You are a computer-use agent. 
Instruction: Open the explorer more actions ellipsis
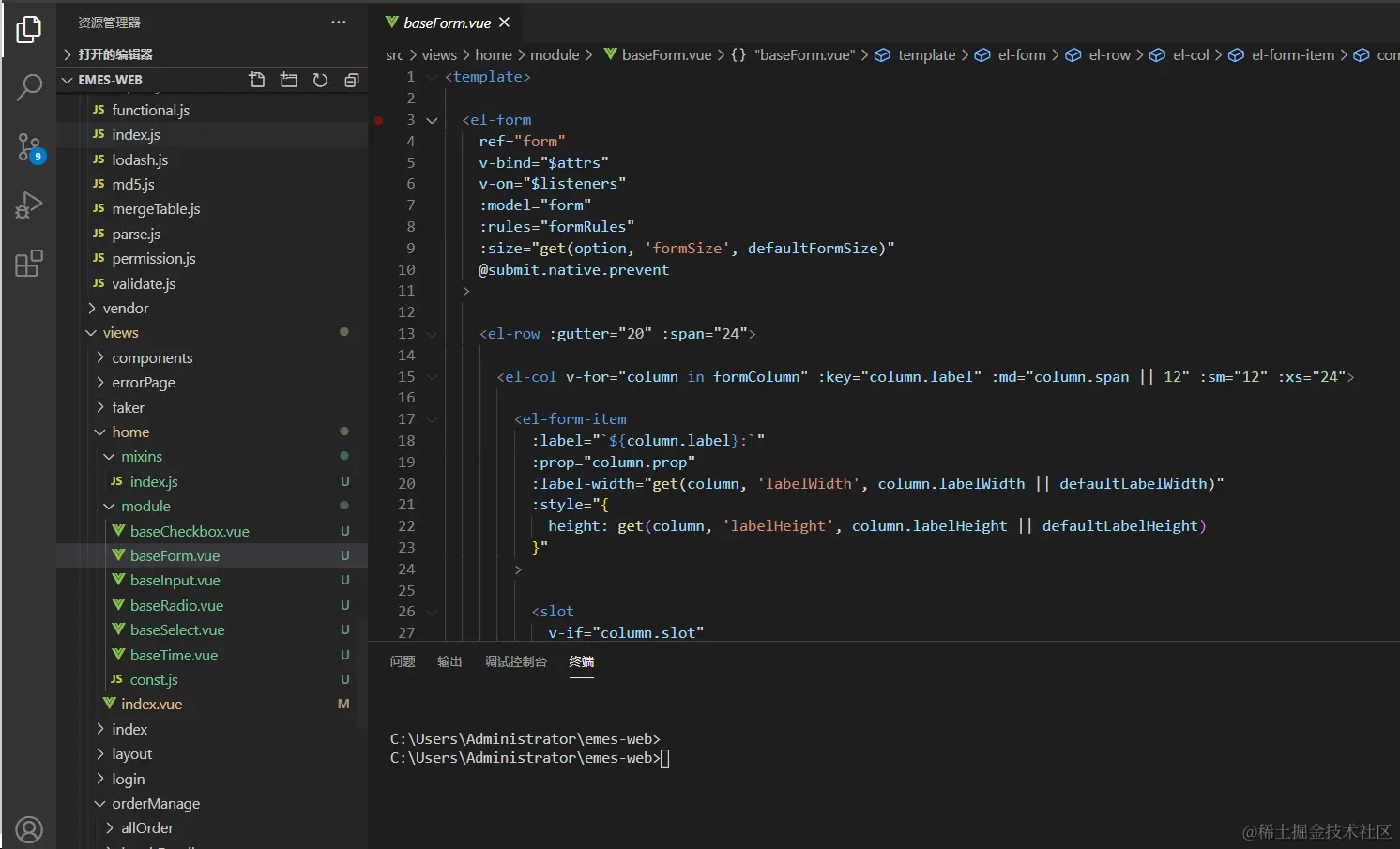click(x=339, y=23)
